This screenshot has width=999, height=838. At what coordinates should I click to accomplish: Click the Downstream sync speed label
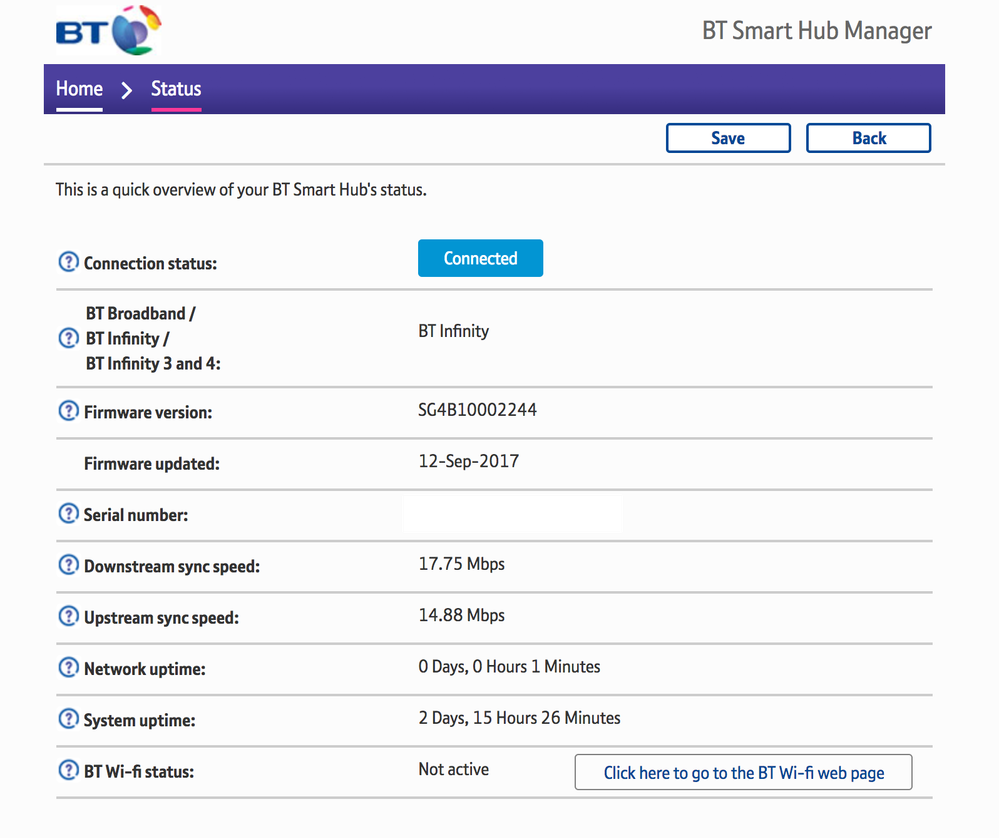click(x=172, y=567)
